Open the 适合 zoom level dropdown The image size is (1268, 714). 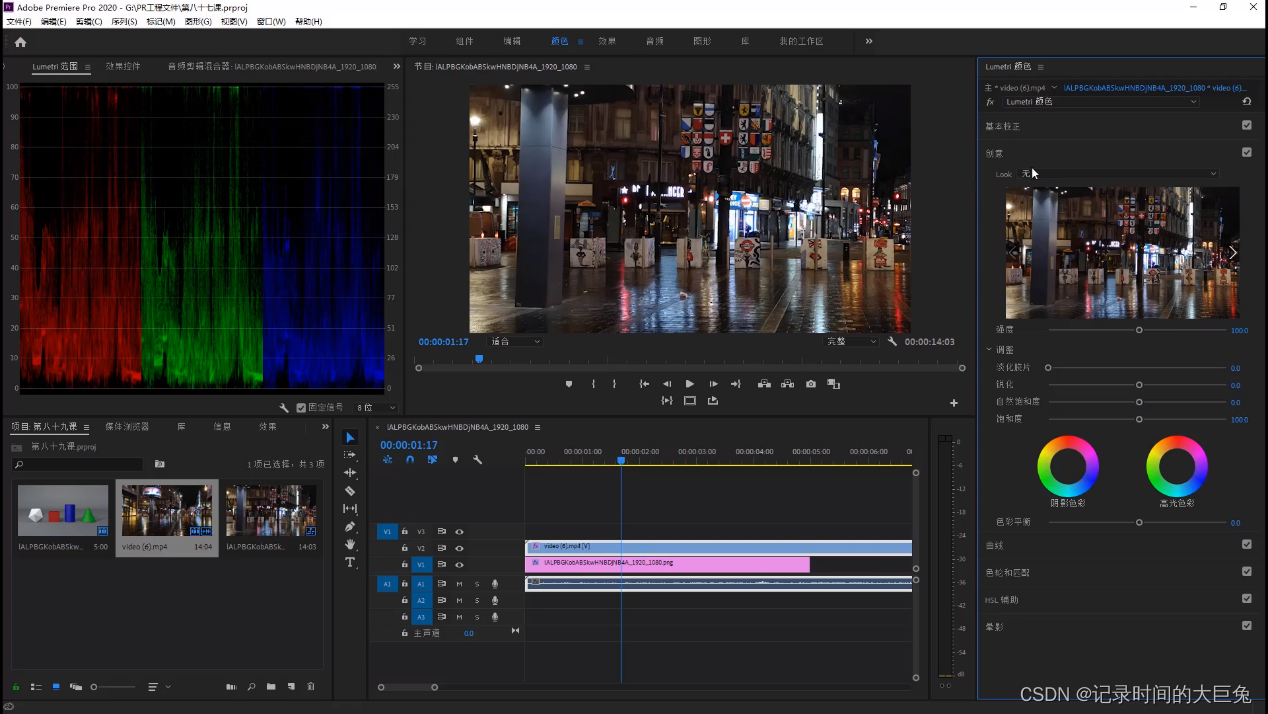515,342
